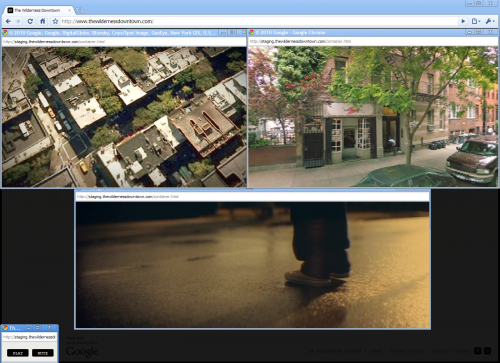The width and height of the screenshot is (500, 363).
Task: Click the Chrome icon in street view title
Action: coord(251,32)
